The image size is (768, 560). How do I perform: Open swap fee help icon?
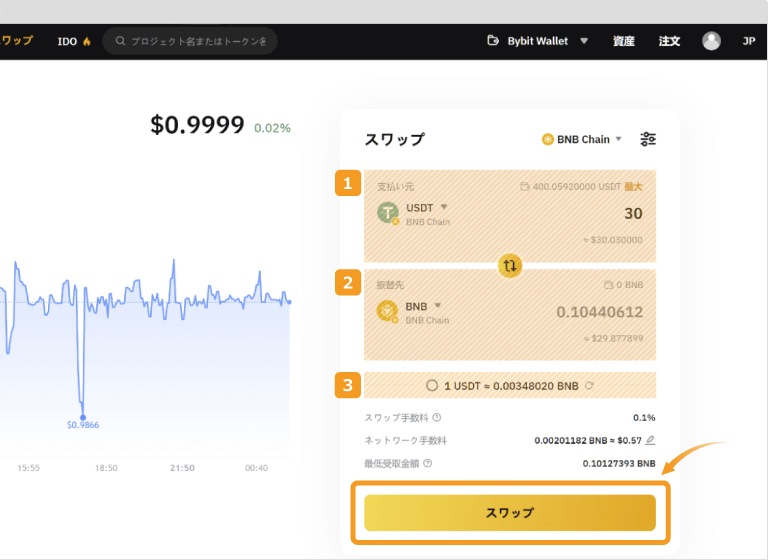437,417
